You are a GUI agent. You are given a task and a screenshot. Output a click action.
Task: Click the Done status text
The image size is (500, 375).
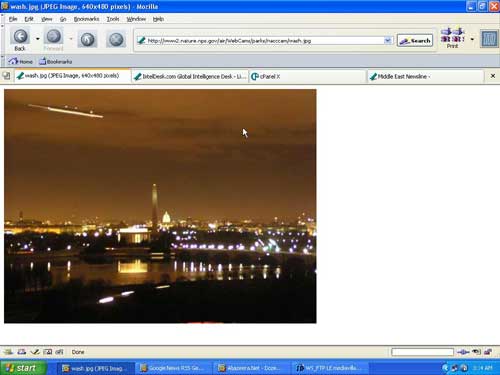tap(78, 352)
